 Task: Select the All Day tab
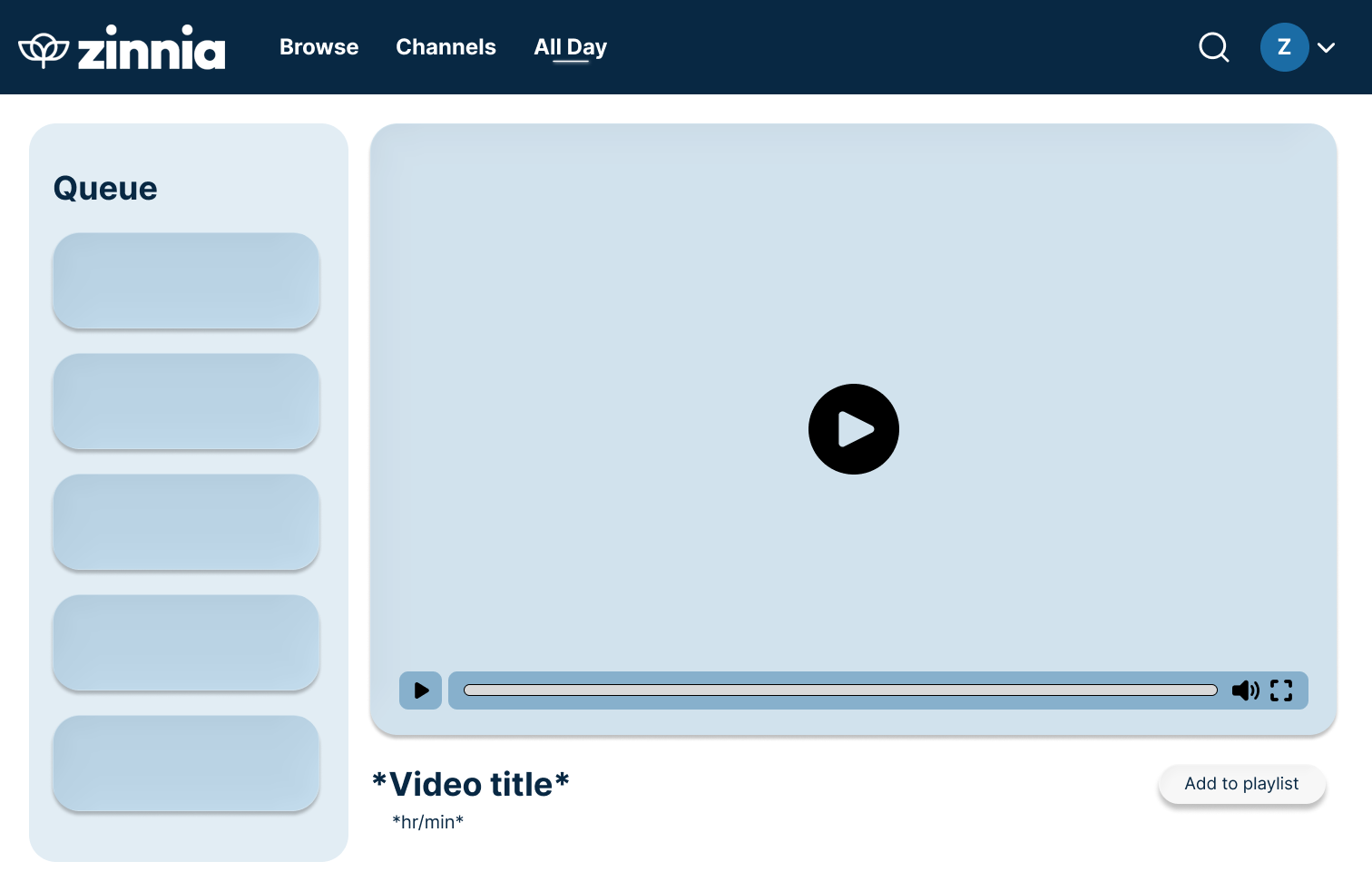click(x=570, y=47)
